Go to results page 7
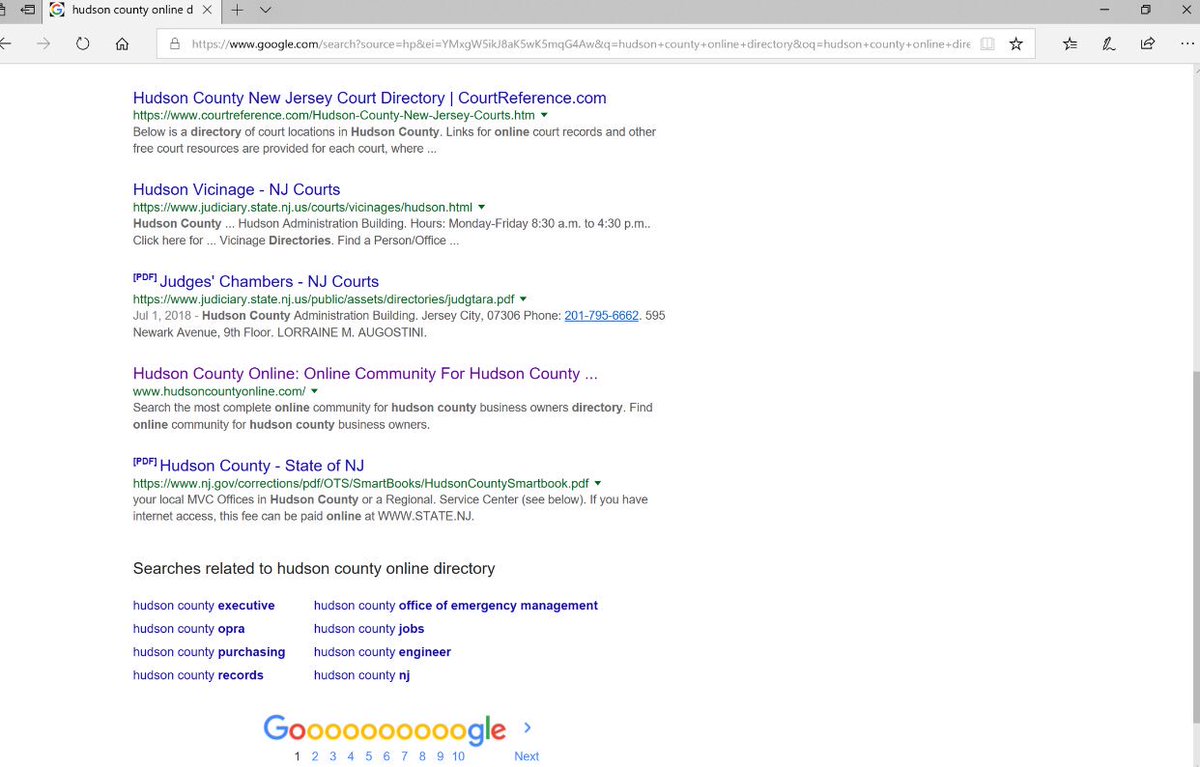The height and width of the screenshot is (767, 1200). 404,756
